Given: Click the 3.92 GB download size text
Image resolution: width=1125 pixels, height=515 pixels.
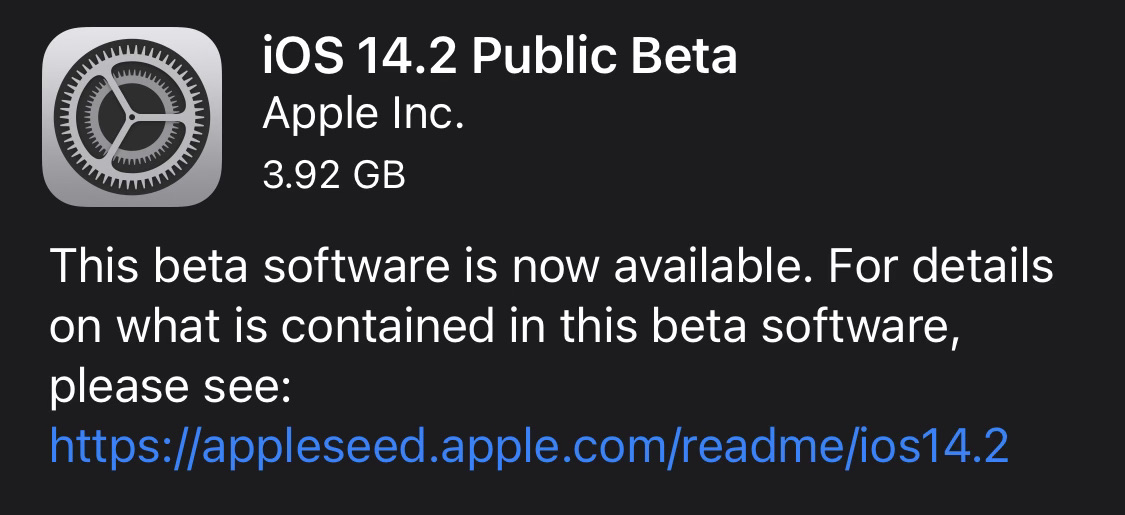Looking at the screenshot, I should click(334, 174).
